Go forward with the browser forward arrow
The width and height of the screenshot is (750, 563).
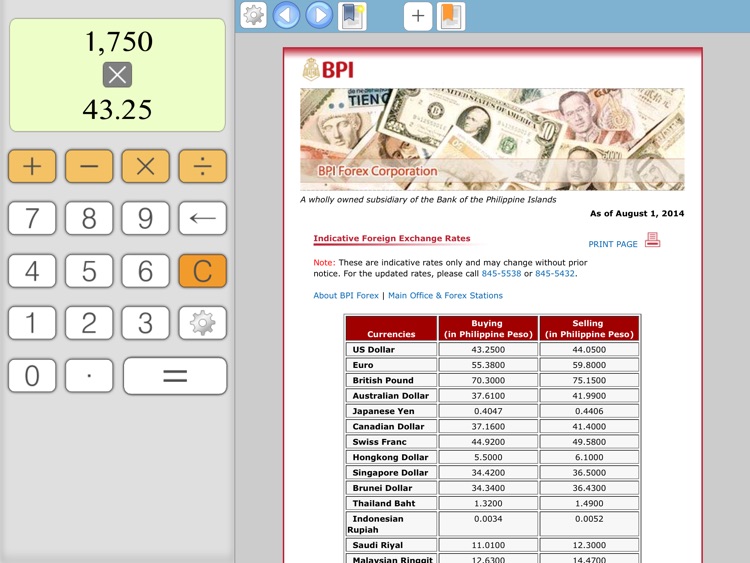[x=319, y=15]
